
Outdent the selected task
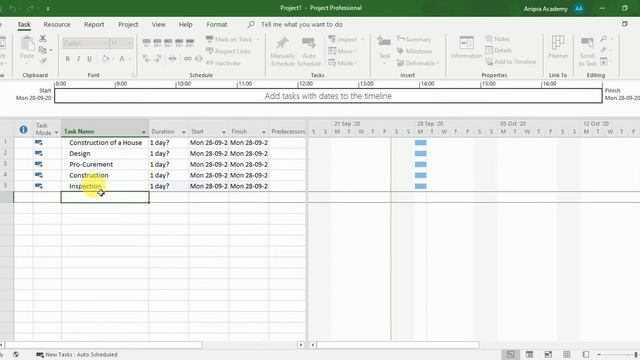tap(146, 59)
